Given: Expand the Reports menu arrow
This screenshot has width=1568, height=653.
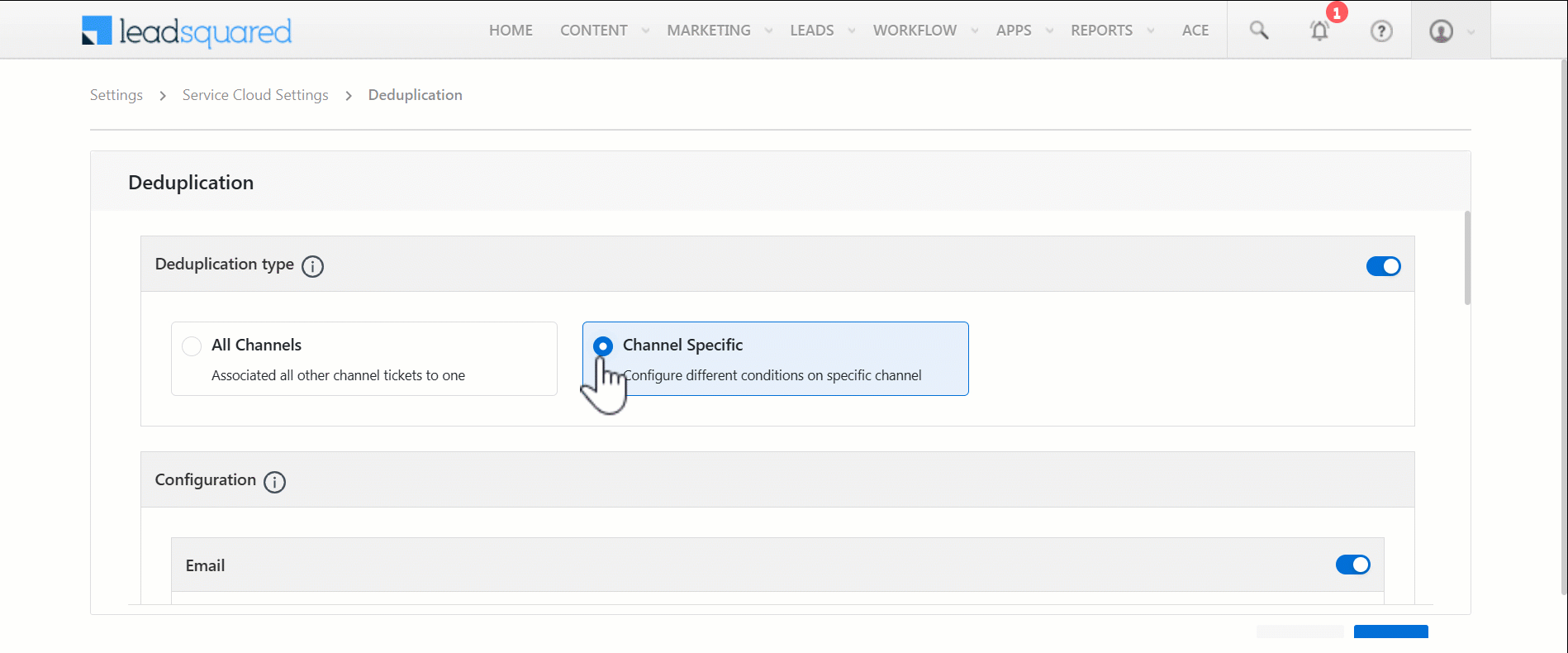Looking at the screenshot, I should [x=1151, y=31].
